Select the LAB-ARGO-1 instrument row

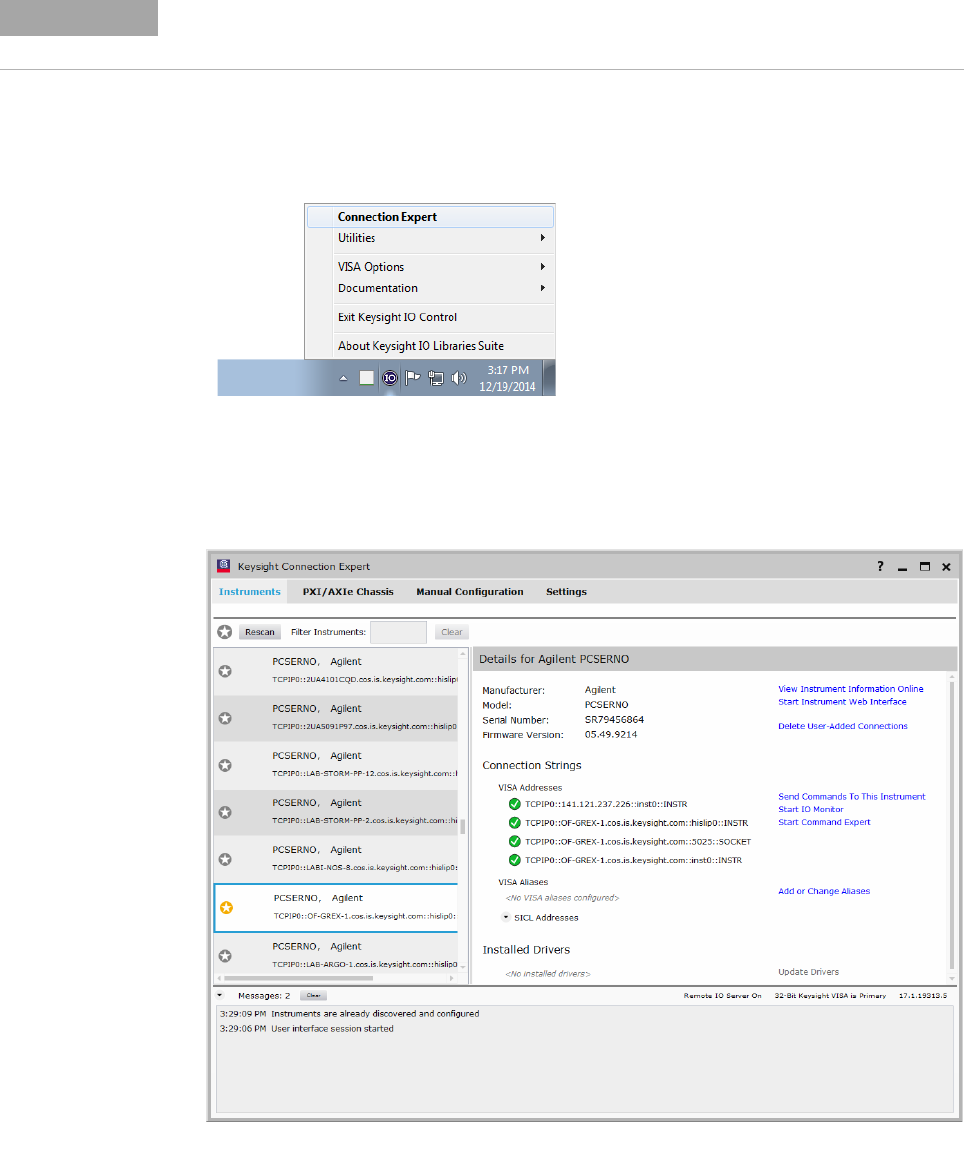[x=336, y=955]
